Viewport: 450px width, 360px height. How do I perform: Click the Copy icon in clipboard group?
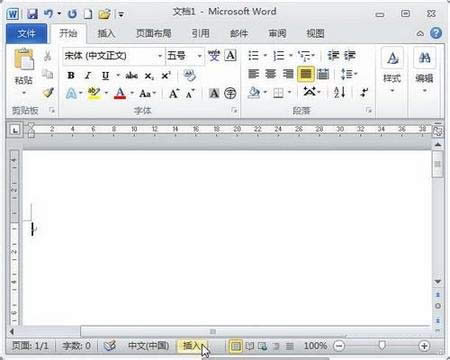pos(48,74)
